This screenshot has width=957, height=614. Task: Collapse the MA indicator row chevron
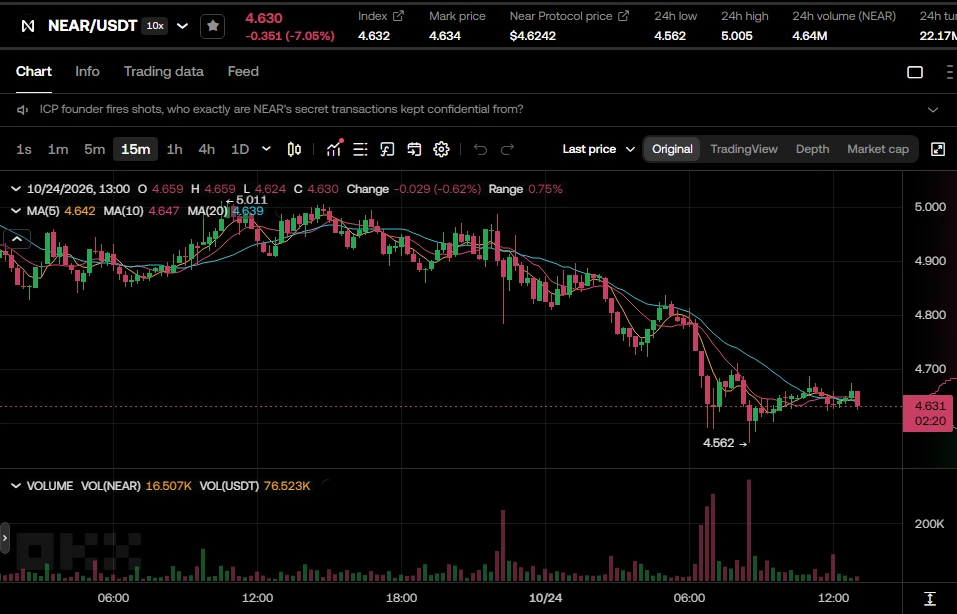(x=16, y=211)
